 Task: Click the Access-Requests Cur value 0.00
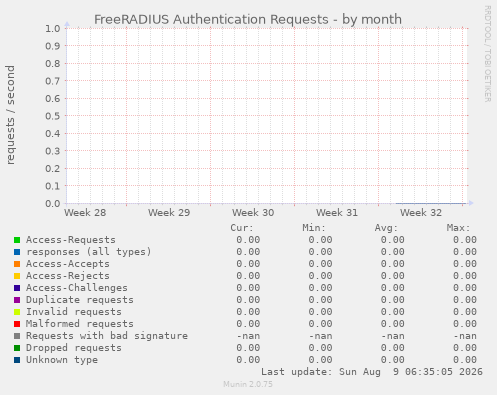(x=248, y=240)
